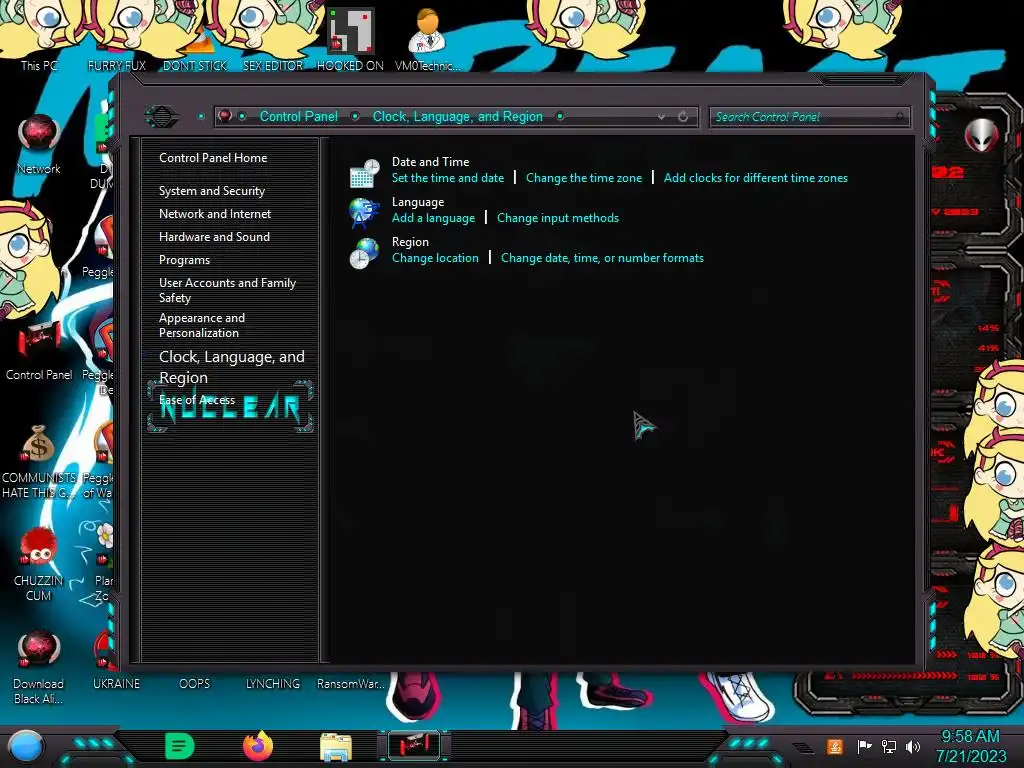Viewport: 1024px width, 768px height.
Task: Click Change date, time, or number formats
Action: click(x=602, y=258)
